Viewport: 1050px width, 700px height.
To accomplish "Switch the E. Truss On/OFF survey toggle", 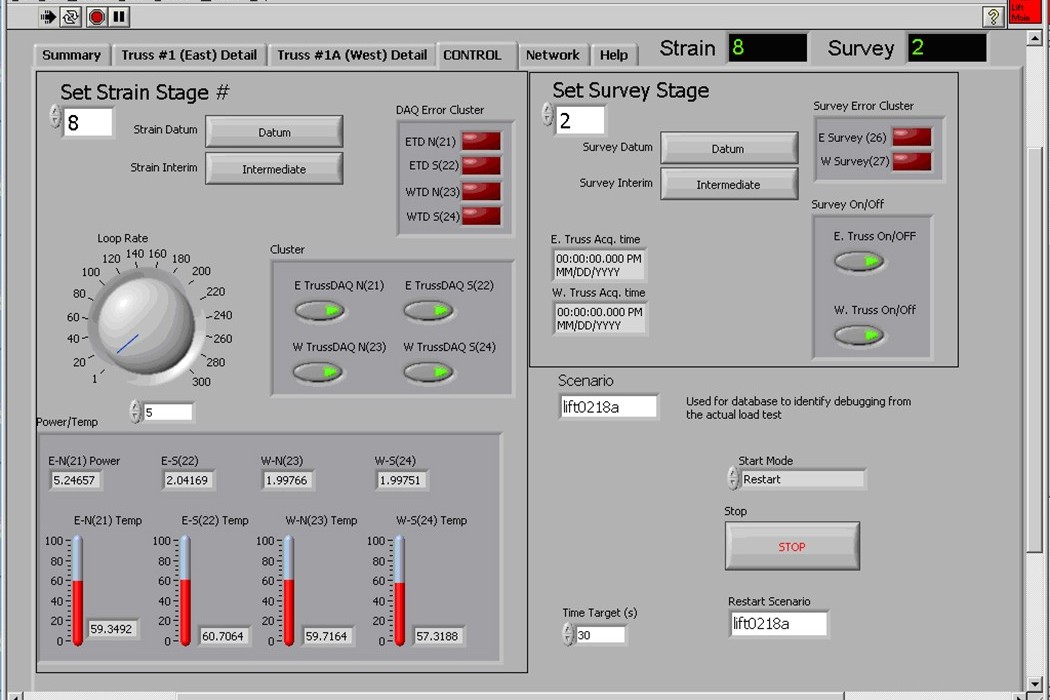I will click(859, 262).
